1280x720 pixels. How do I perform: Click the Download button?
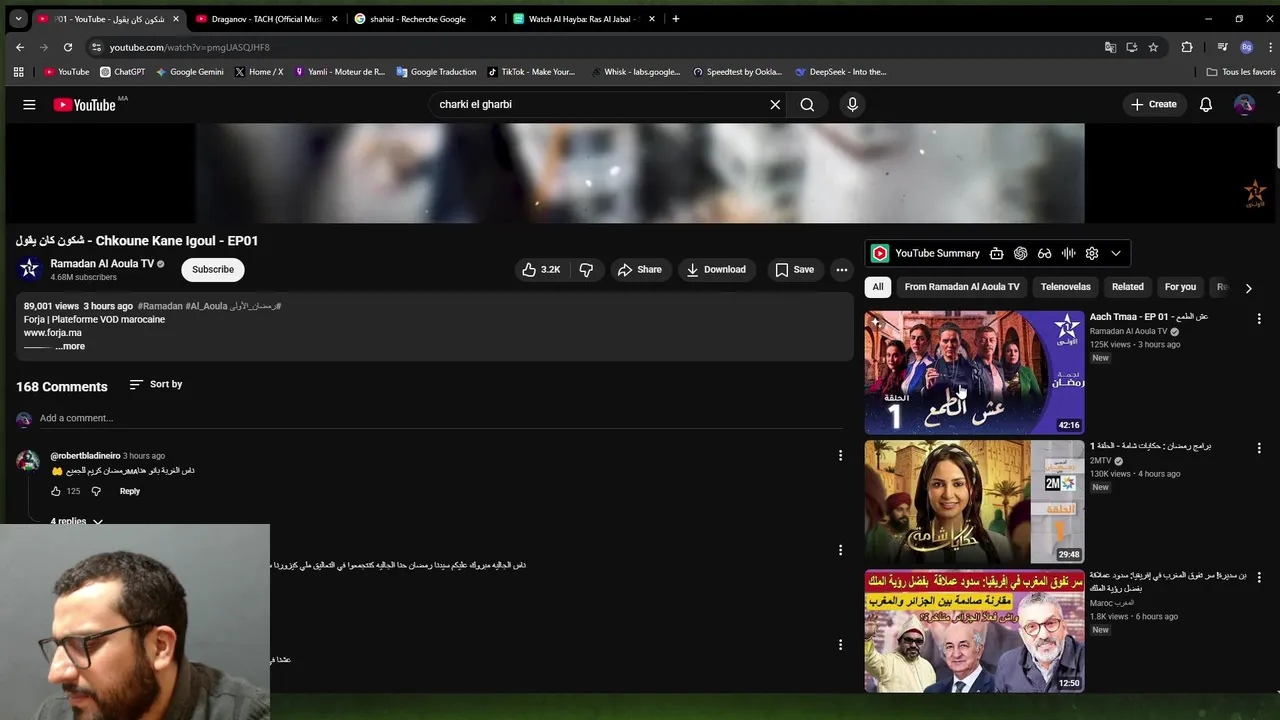pyautogui.click(x=716, y=269)
